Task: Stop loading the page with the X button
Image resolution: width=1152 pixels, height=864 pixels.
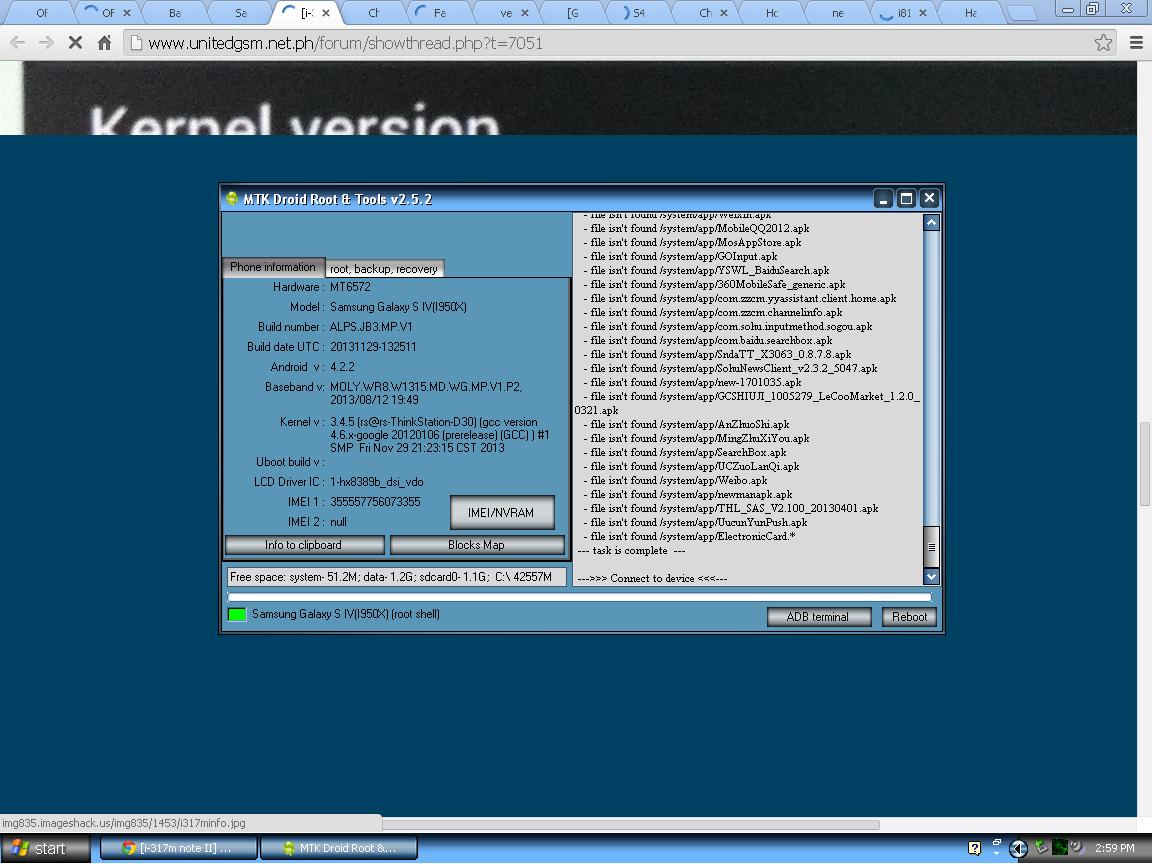Action: [x=75, y=43]
